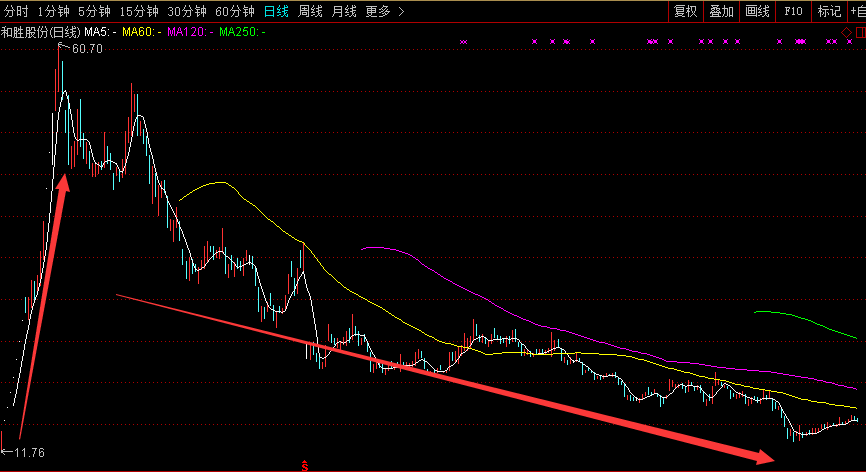This screenshot has width=866, height=472.
Task: Click the 11.76 low price label
Action: pos(29,453)
